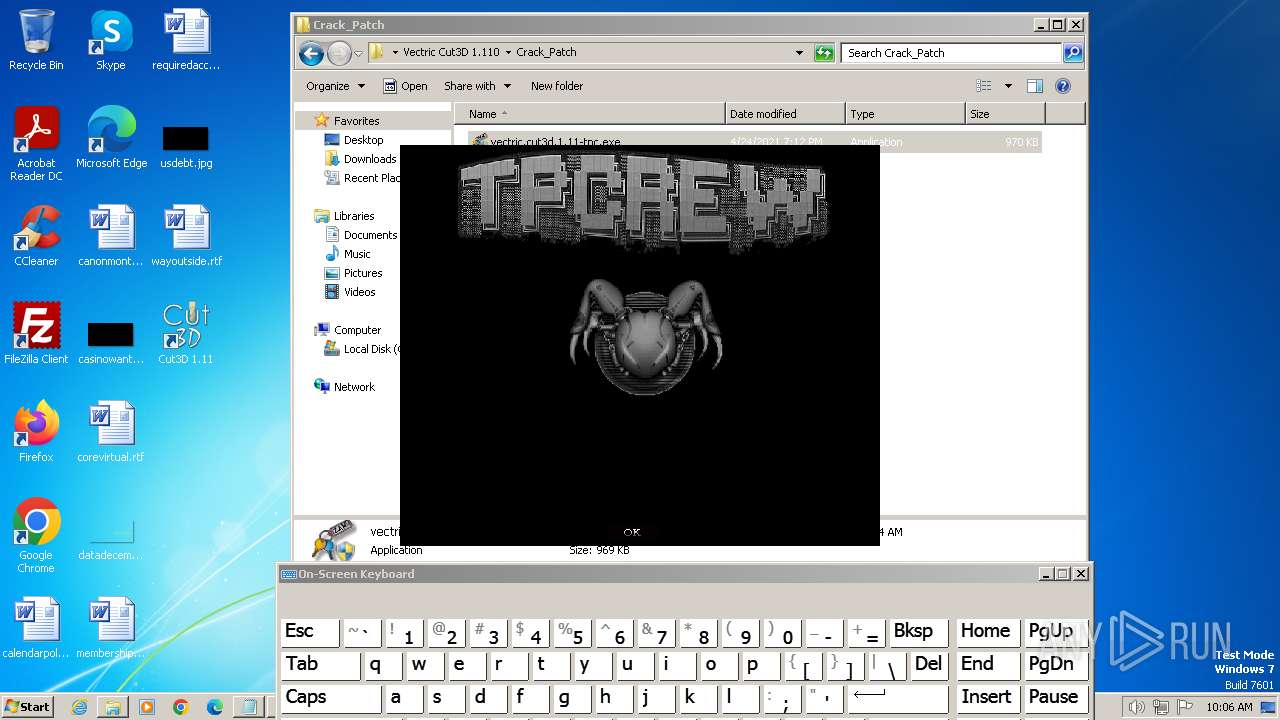Select Computer in navigation pane

coord(357,330)
